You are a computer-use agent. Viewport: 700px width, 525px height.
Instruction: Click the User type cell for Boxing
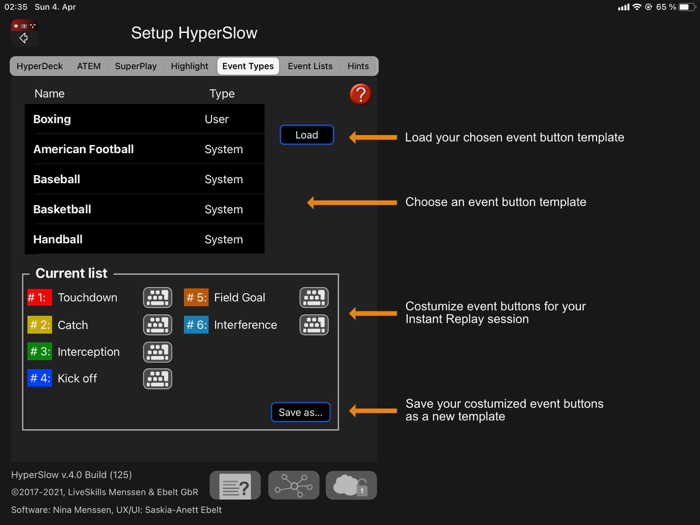coord(217,119)
